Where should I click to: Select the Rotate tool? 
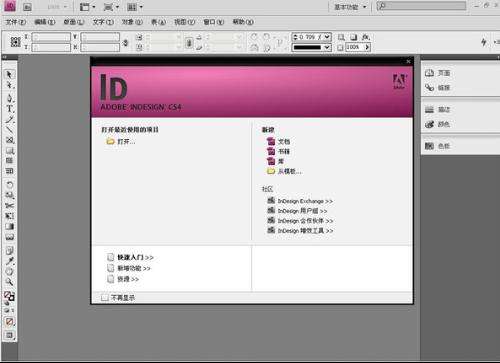(x=9, y=184)
